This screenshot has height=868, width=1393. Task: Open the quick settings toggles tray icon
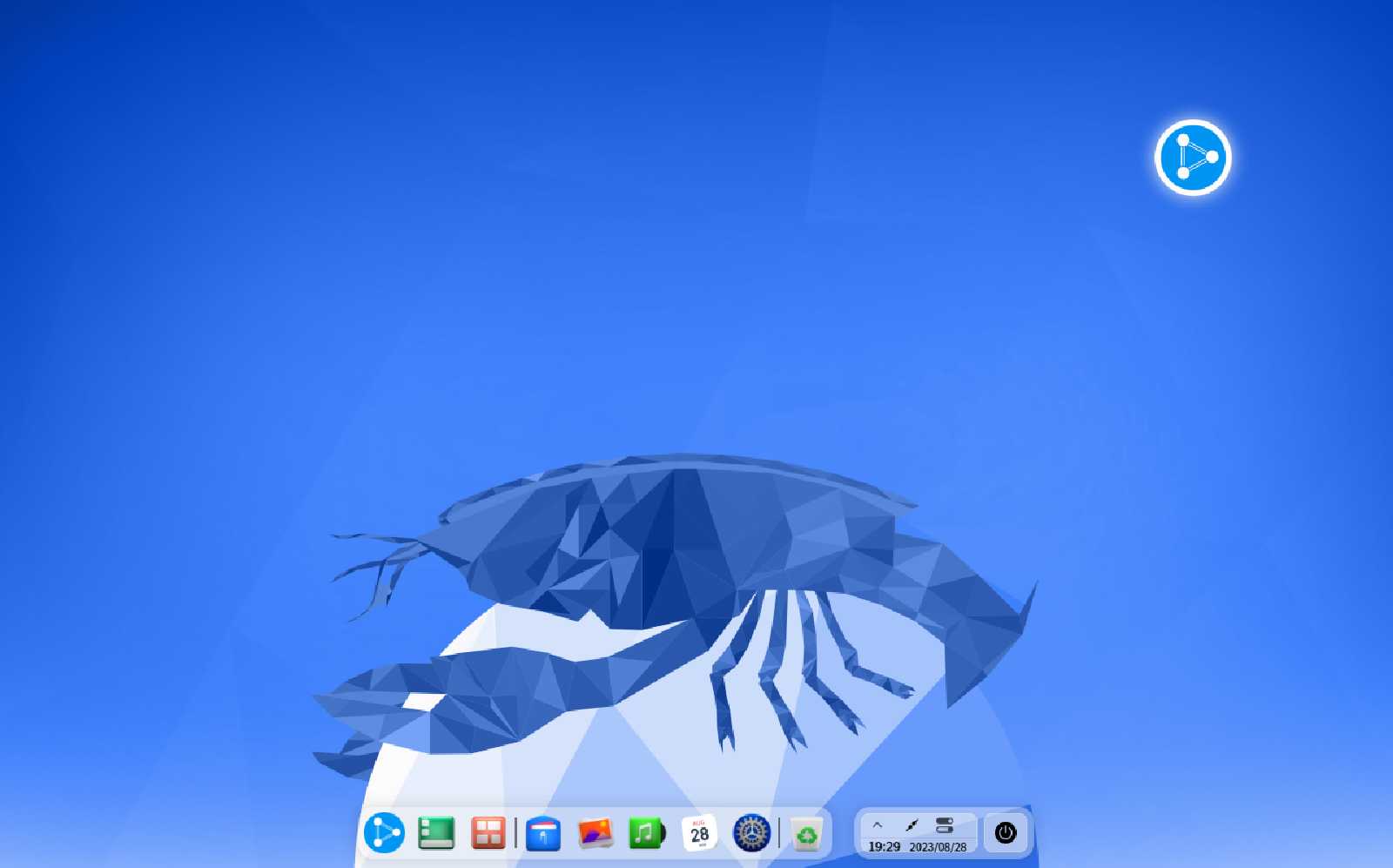click(x=945, y=825)
